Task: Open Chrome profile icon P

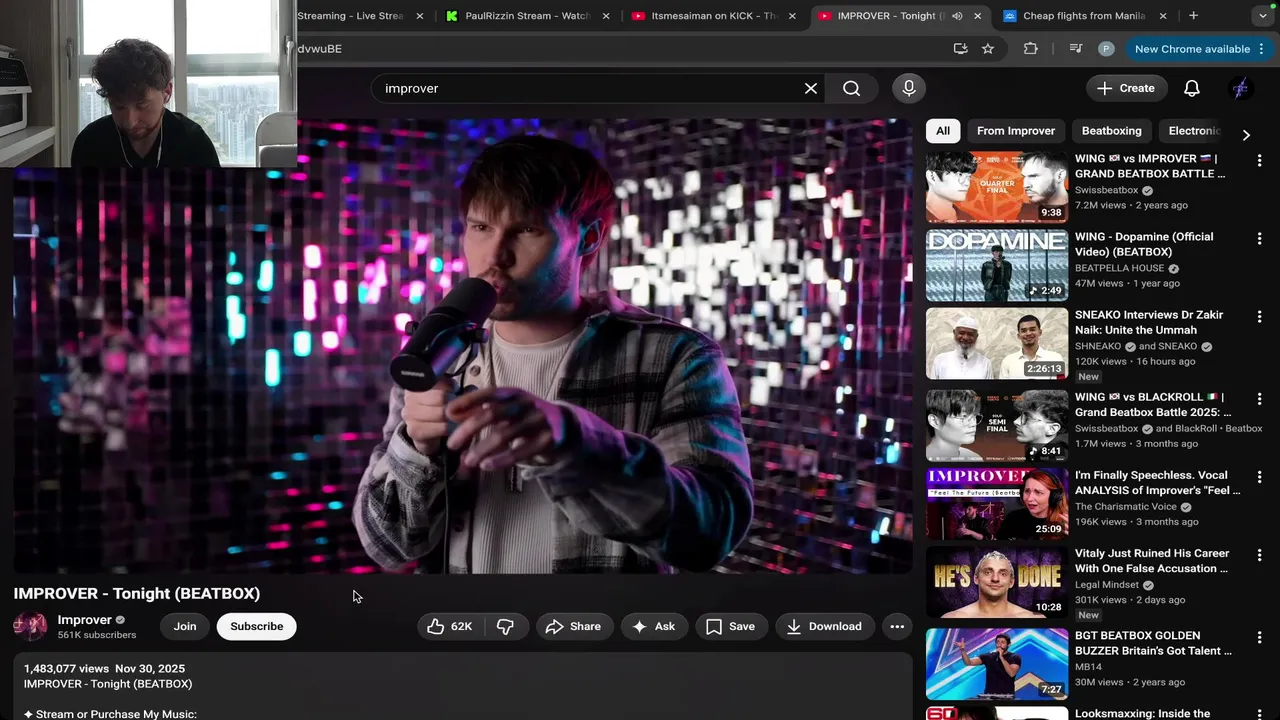Action: (1106, 48)
